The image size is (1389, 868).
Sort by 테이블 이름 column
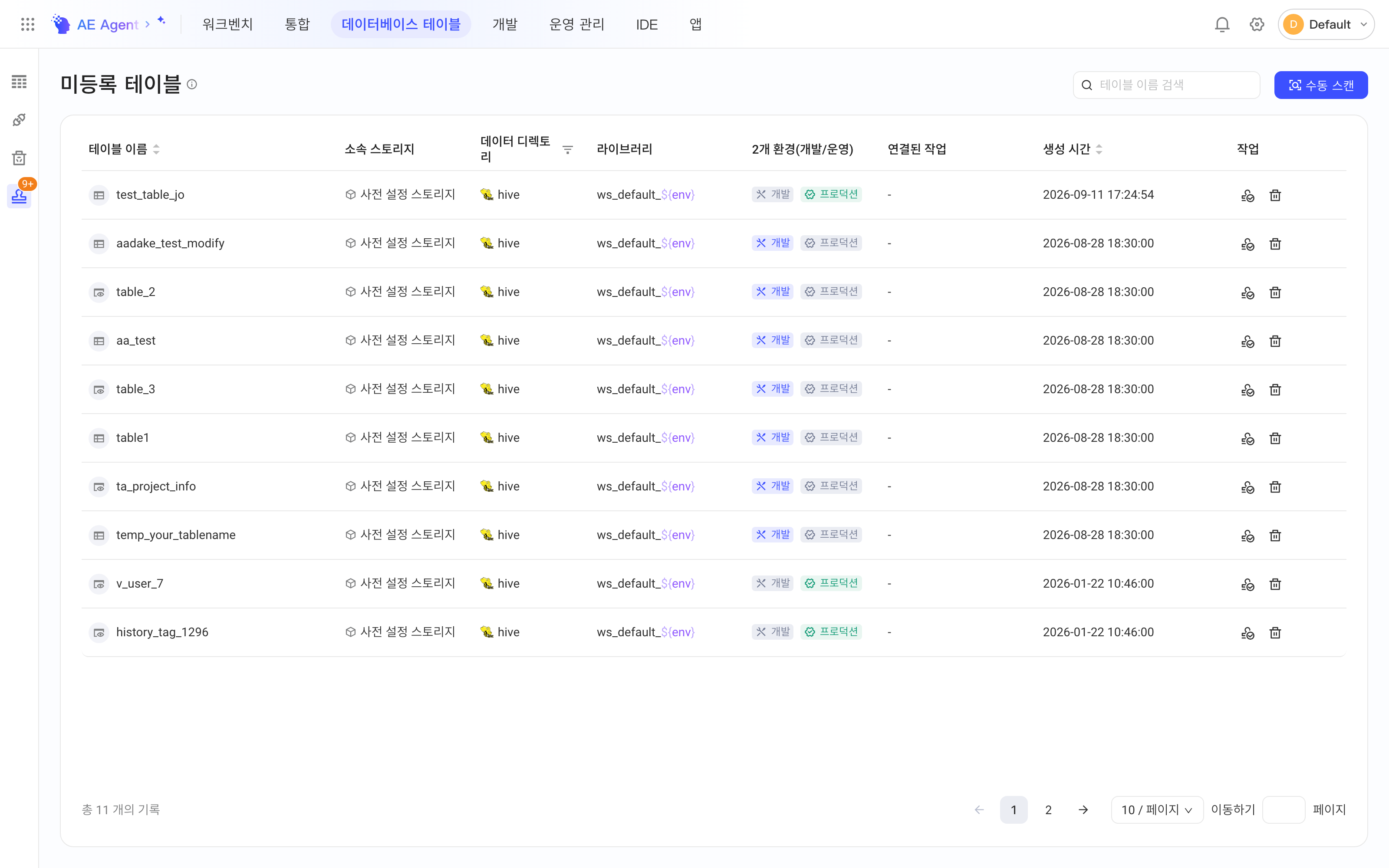[156, 149]
